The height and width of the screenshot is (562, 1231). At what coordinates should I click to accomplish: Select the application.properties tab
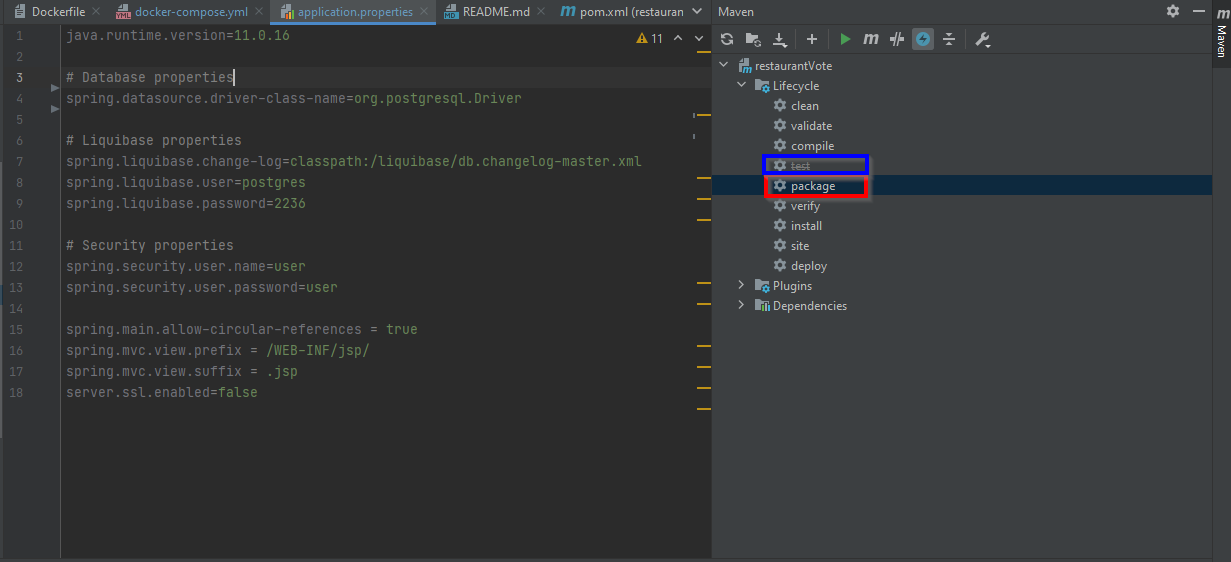pos(357,12)
